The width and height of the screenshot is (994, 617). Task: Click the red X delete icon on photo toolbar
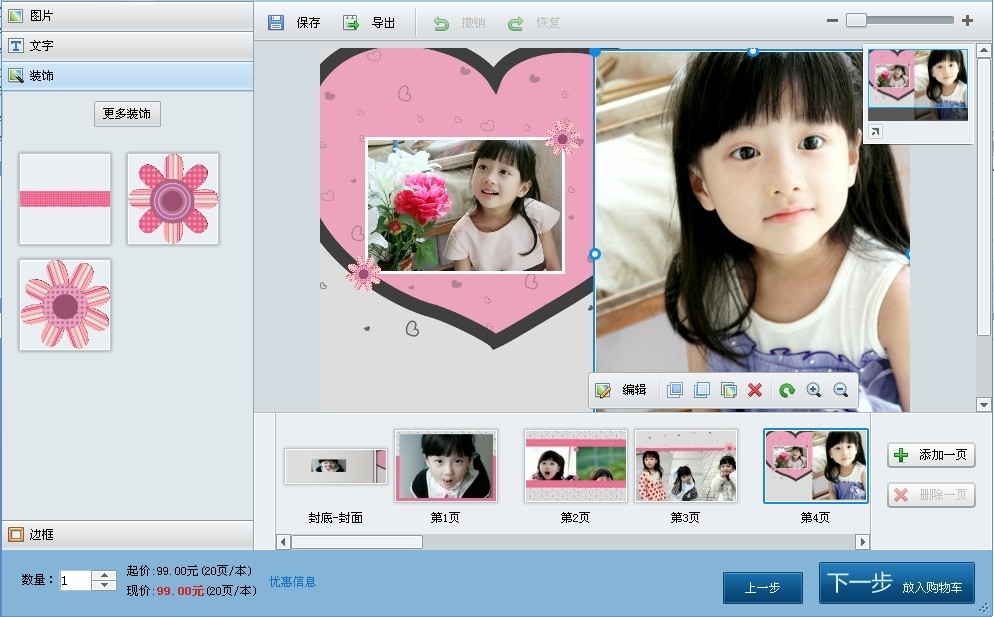(755, 390)
